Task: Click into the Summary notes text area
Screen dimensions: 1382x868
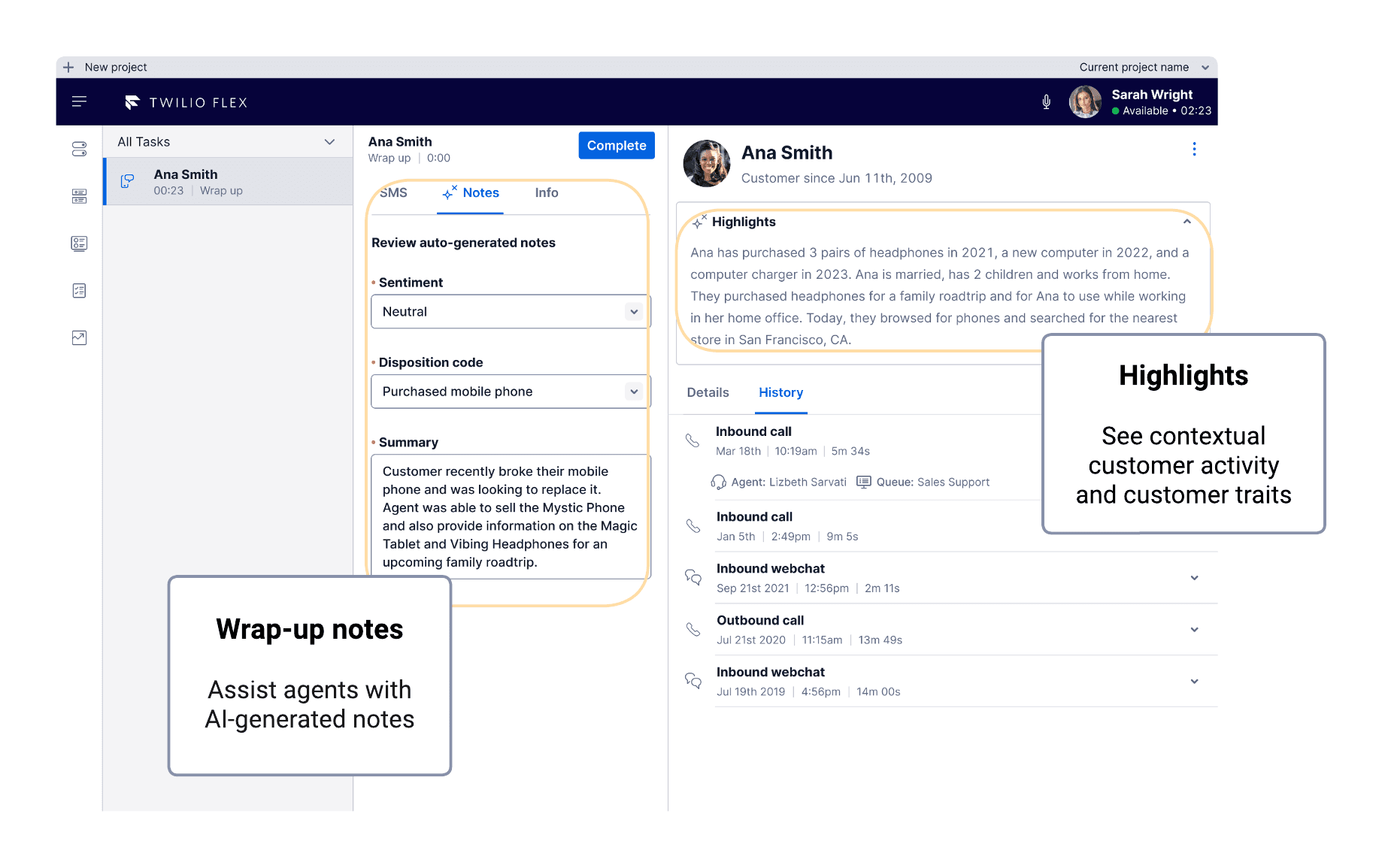Action: [x=511, y=516]
